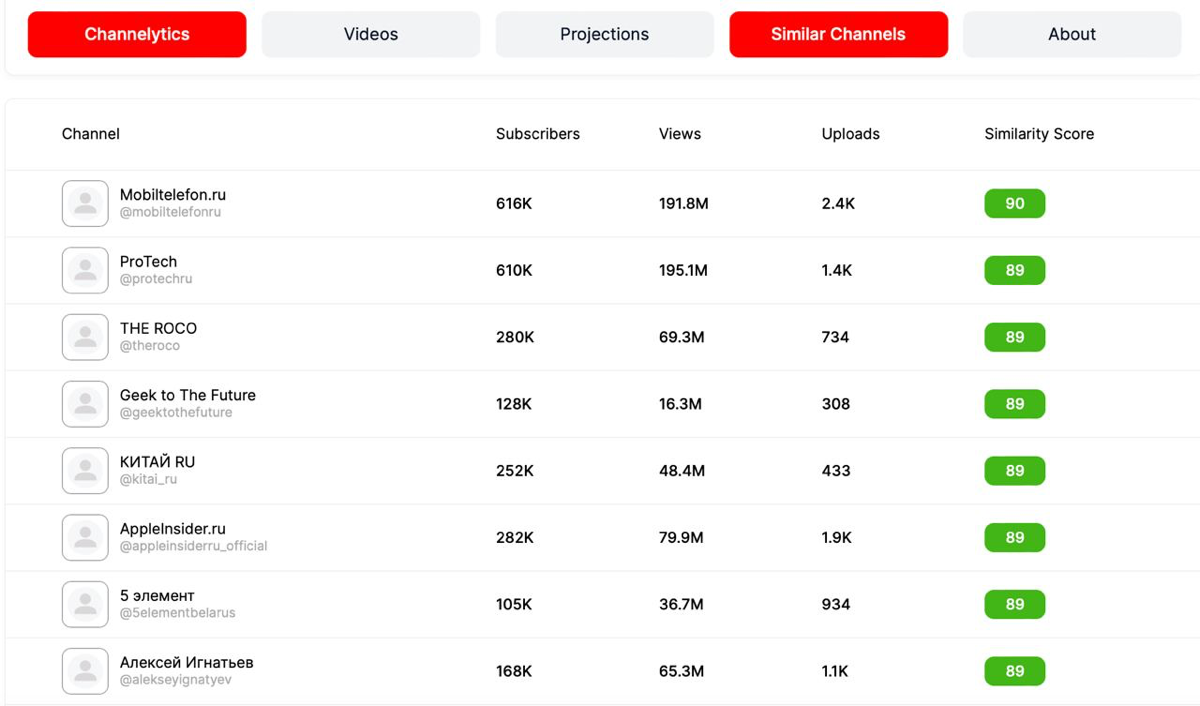Click the @alekseyignatyev handle
Screen dimensions: 1200x706
[176, 680]
